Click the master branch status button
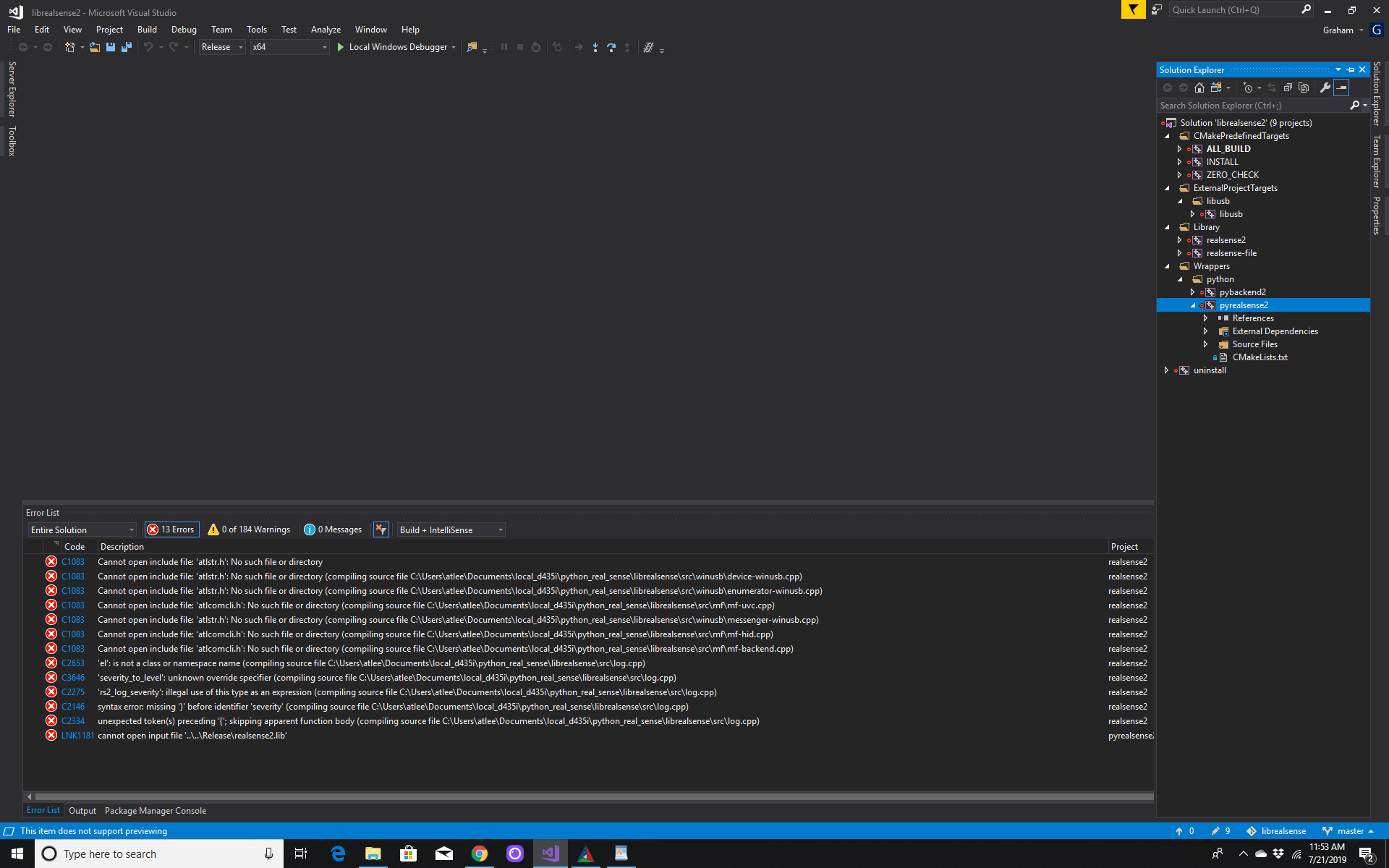The height and width of the screenshot is (868, 1389). tap(1349, 831)
